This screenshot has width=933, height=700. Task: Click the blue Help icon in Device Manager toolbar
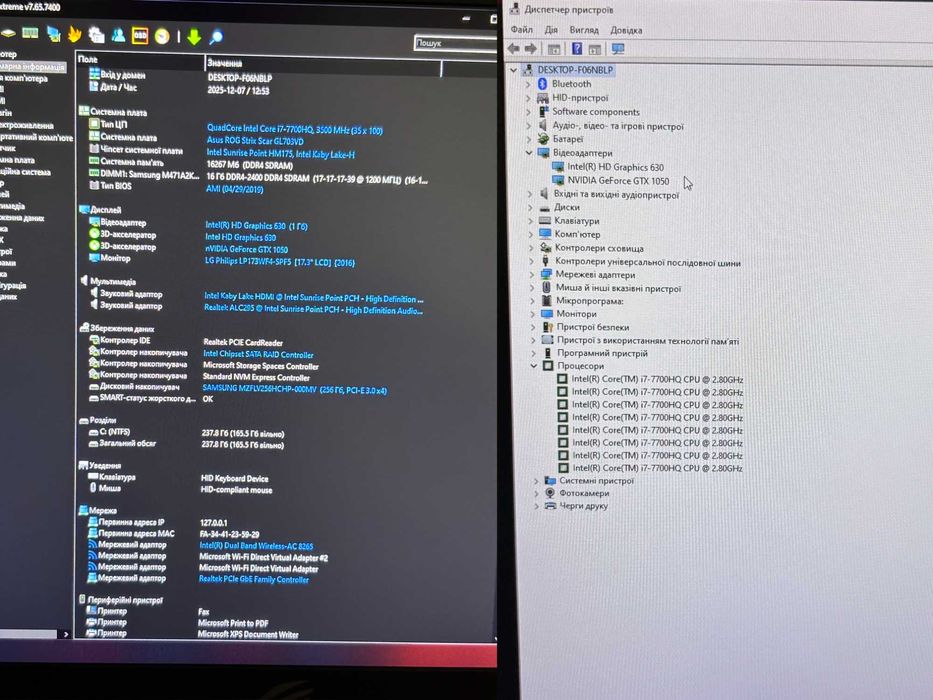tap(577, 48)
